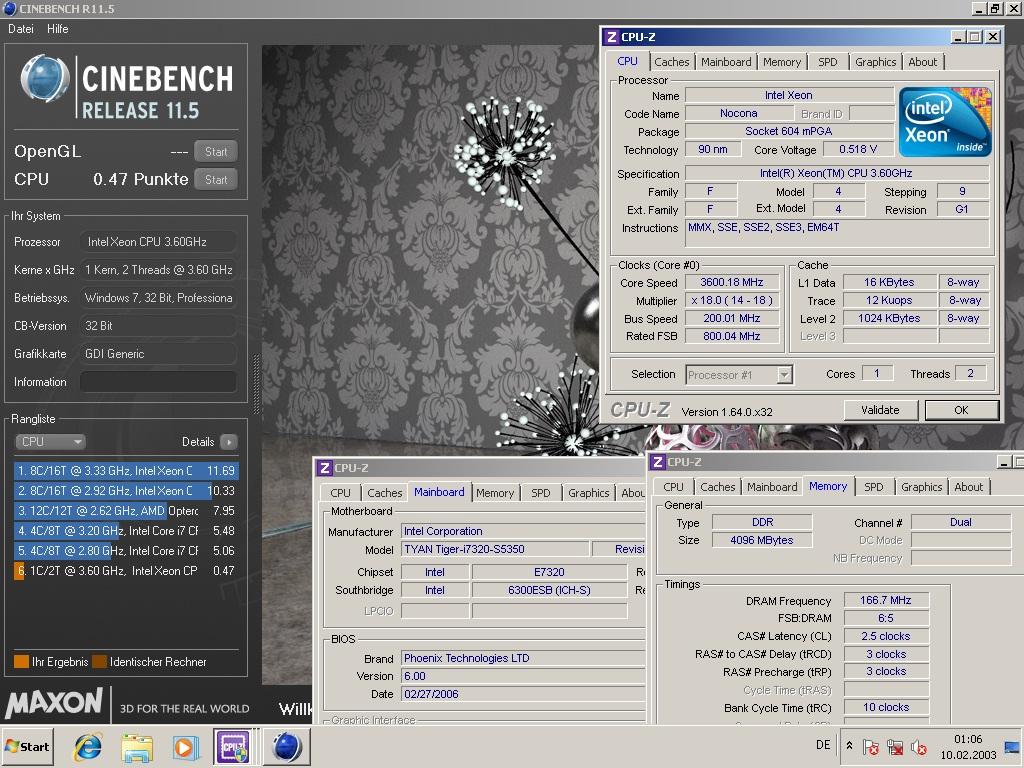Screen dimensions: 1024x768
Task: Open Windows Explorer folder icon in taskbar
Action: (x=136, y=747)
